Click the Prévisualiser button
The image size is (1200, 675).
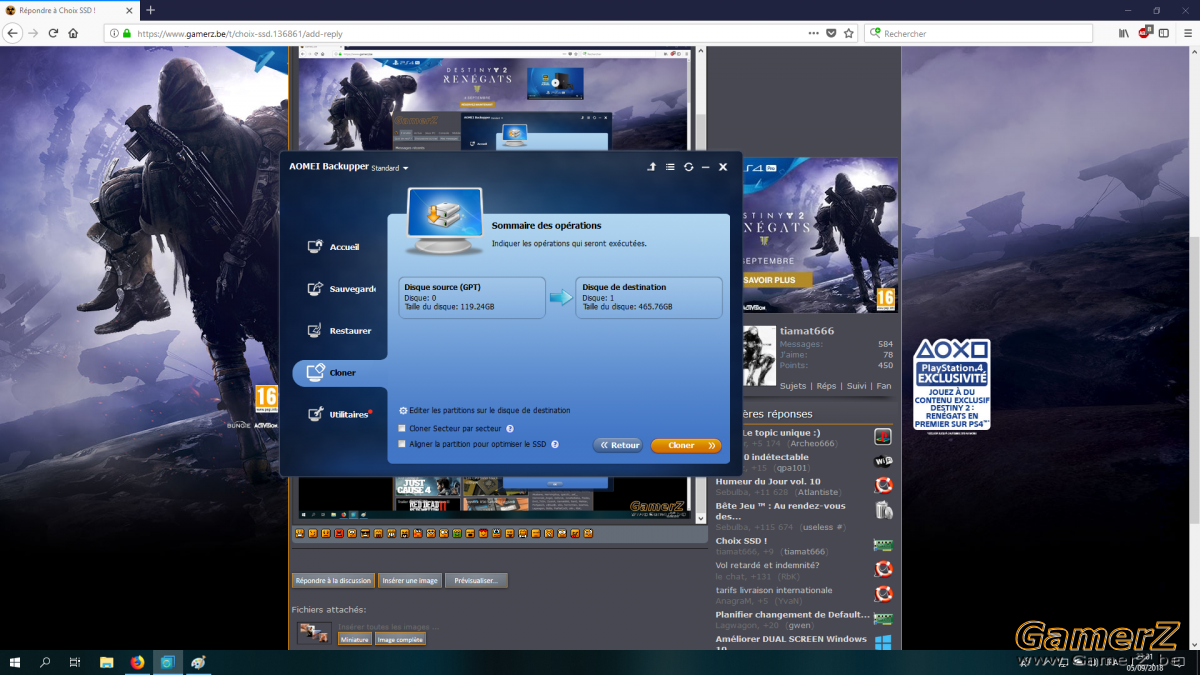click(x=476, y=580)
